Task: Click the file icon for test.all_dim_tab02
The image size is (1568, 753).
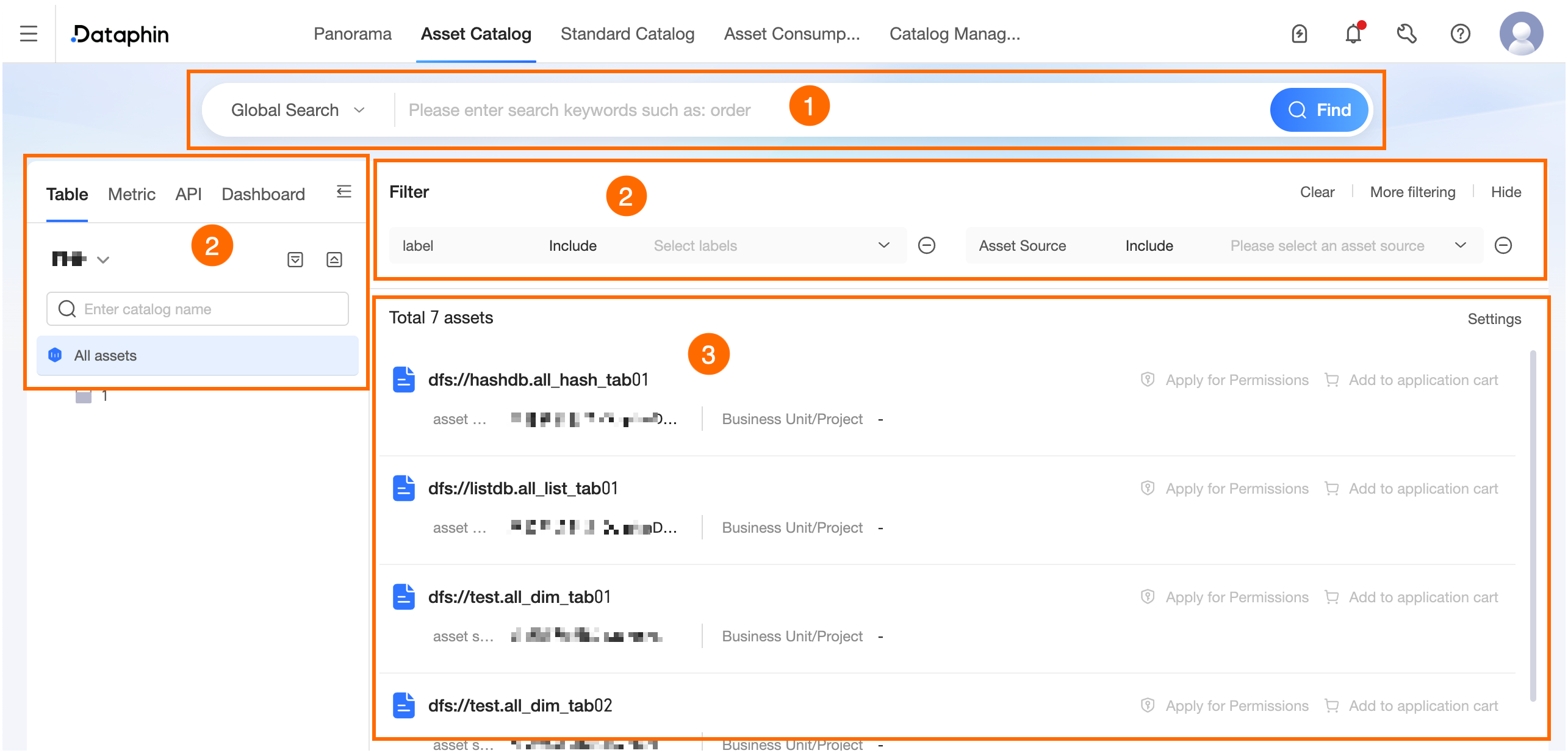Action: click(404, 705)
